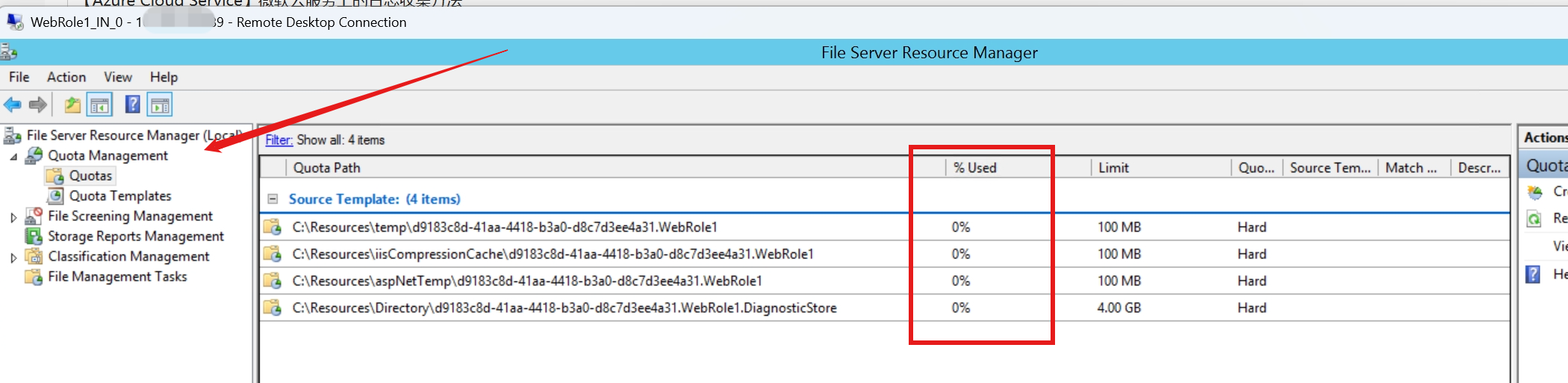Click the Quota Management node icon
This screenshot has width=1568, height=383.
pos(34,155)
